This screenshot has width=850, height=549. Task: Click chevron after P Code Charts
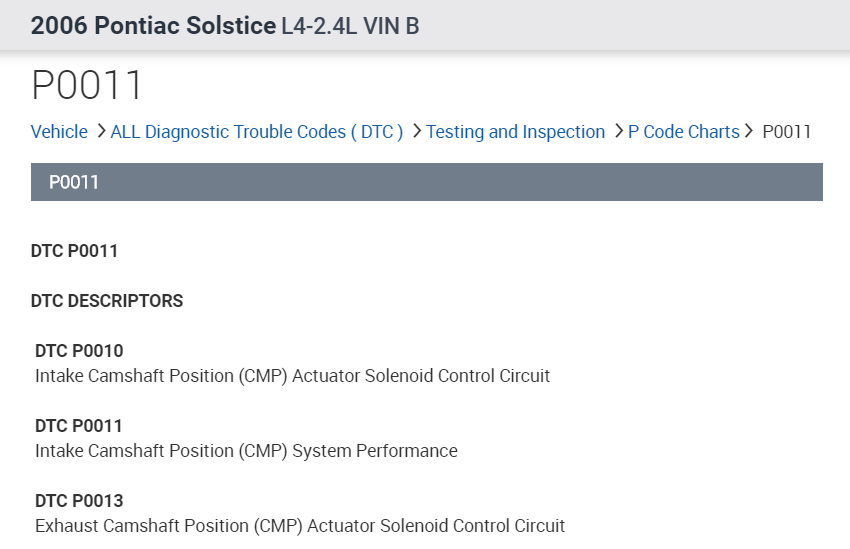tap(748, 131)
